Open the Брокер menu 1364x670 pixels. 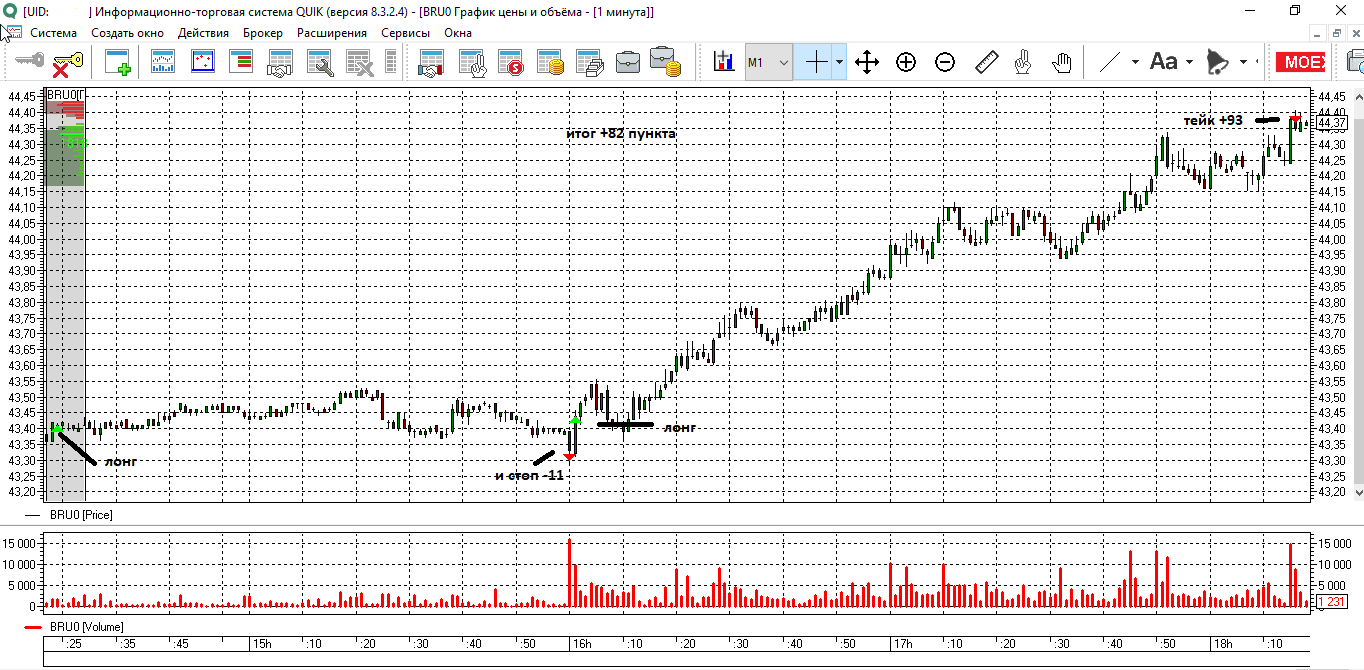pyautogui.click(x=262, y=33)
